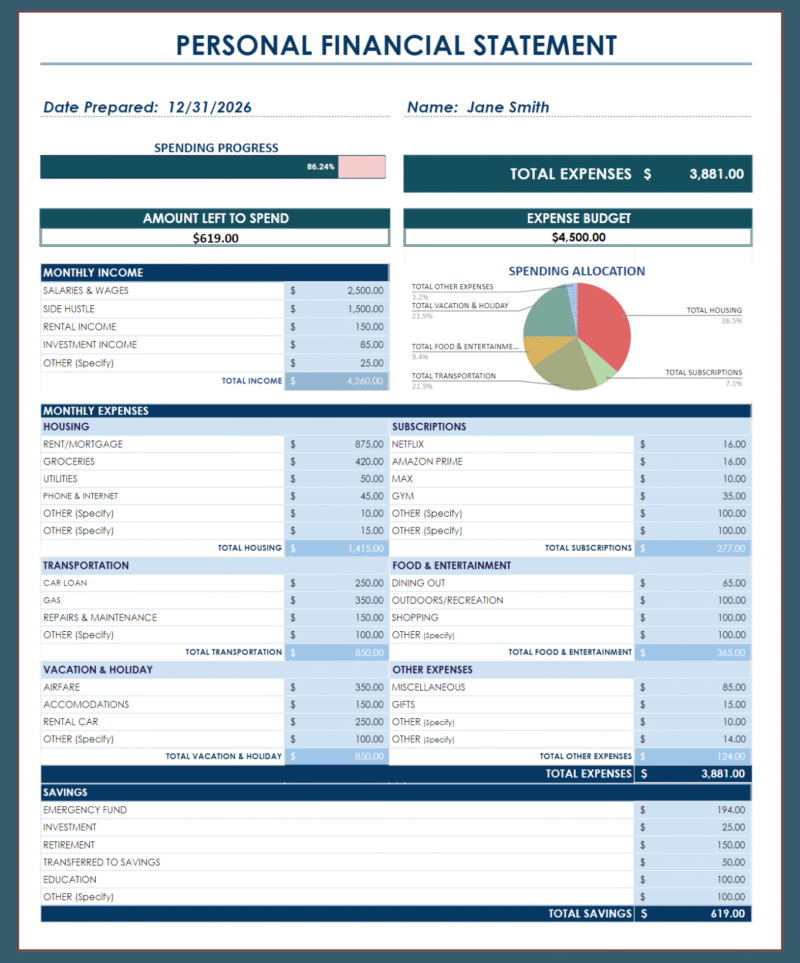Select the Total Vacation & Holiday cell 850.00
Screen dimensions: 800x963
[x=337, y=757]
